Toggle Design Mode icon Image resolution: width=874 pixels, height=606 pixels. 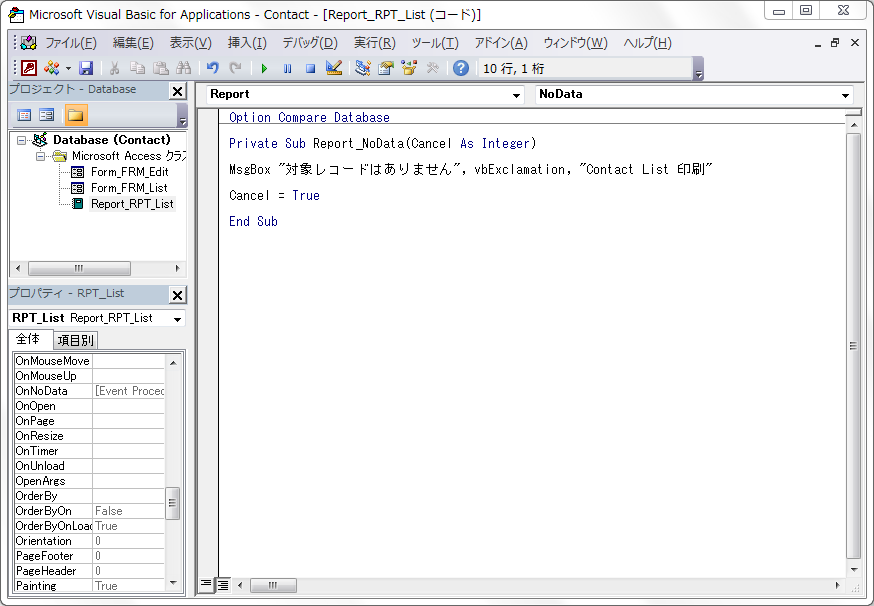(x=334, y=68)
